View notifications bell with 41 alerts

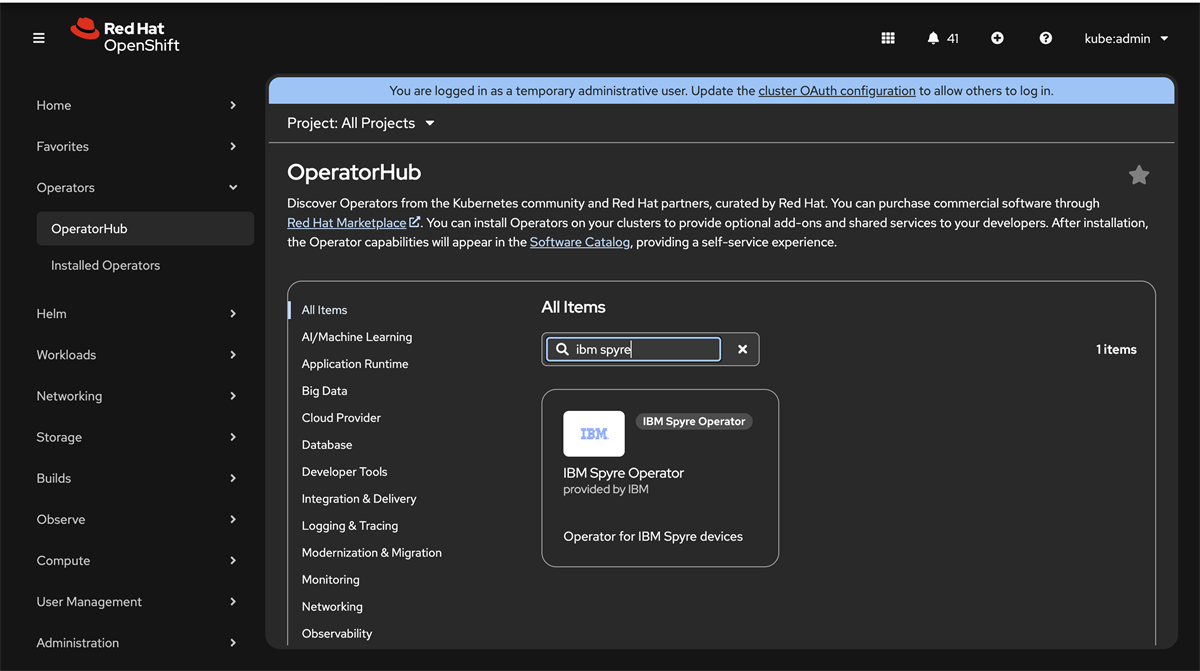point(942,38)
